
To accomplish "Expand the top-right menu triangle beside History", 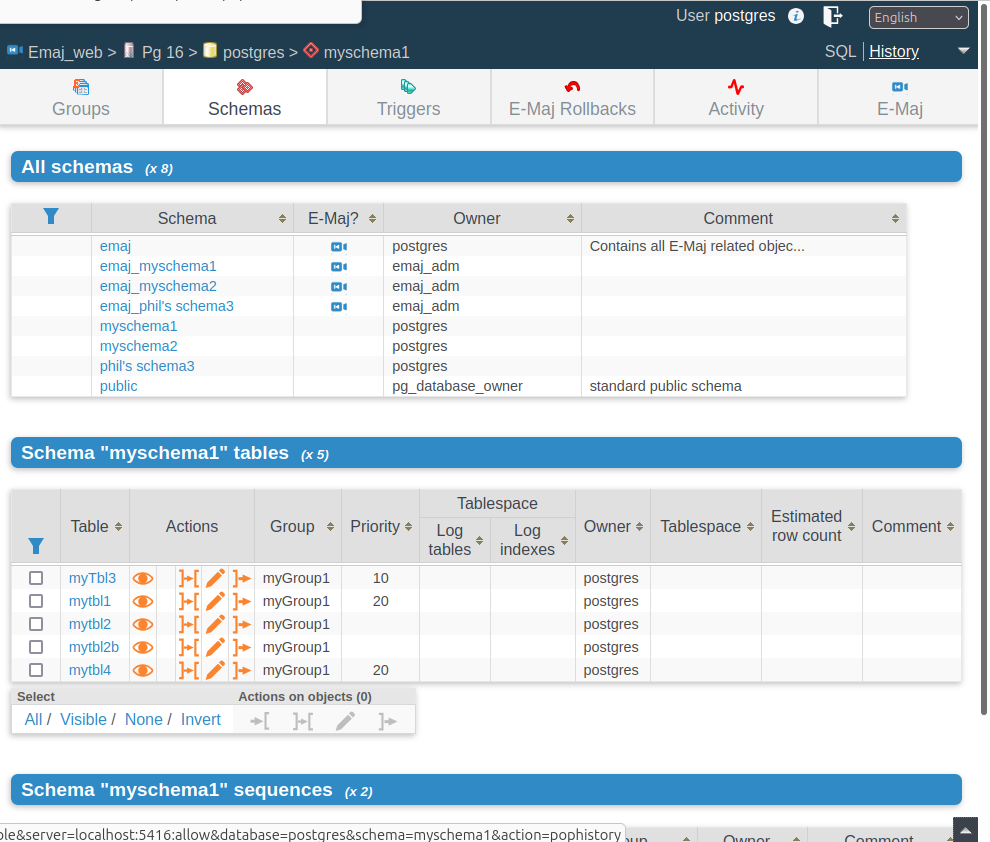I will click(963, 50).
